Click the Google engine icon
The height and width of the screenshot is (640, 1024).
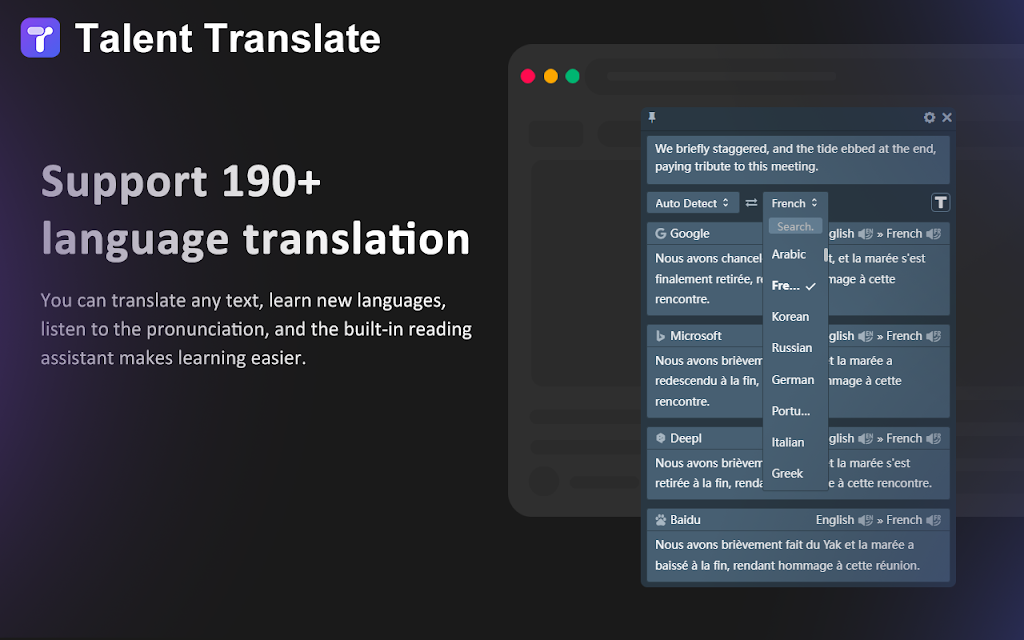(660, 234)
